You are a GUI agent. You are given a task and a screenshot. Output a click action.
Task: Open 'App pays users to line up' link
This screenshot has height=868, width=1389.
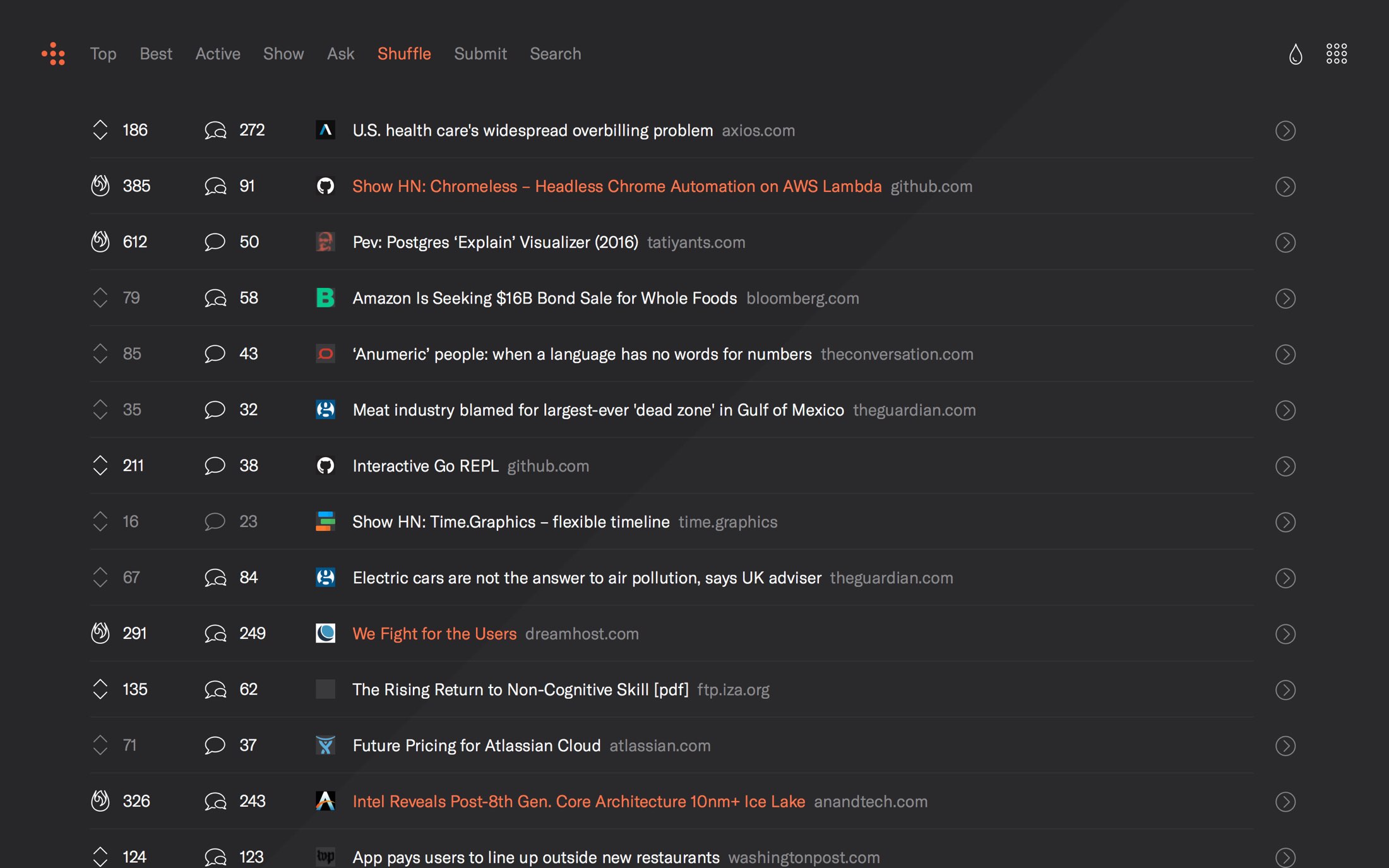pyautogui.click(x=535, y=857)
